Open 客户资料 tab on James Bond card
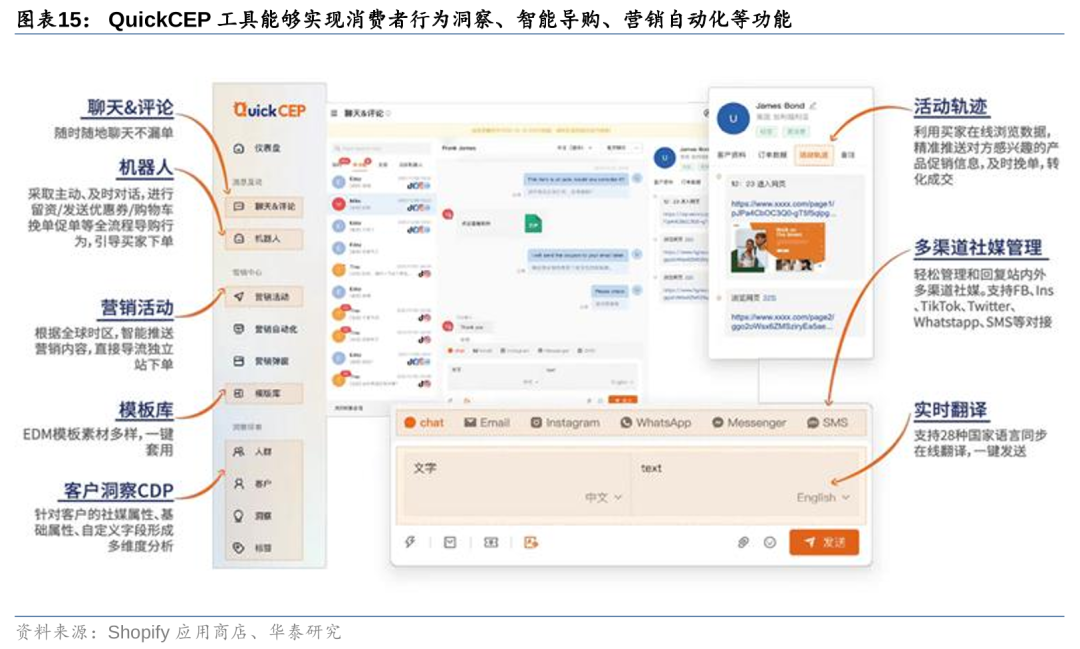1080x649 pixels. coord(731,155)
